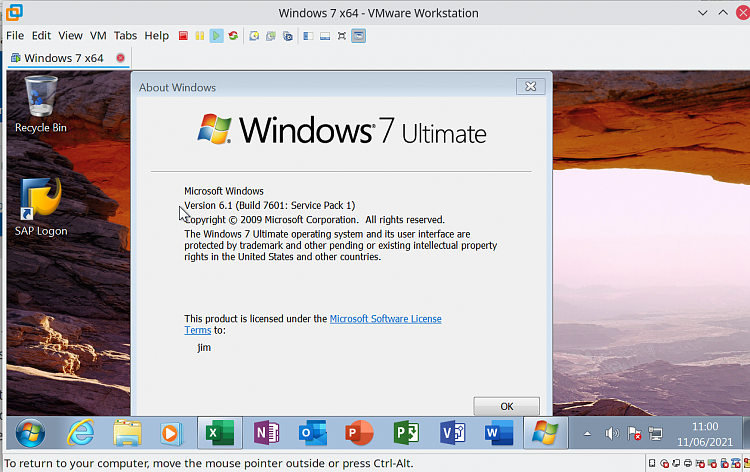Open the volume speaker tray icon

[x=611, y=434]
